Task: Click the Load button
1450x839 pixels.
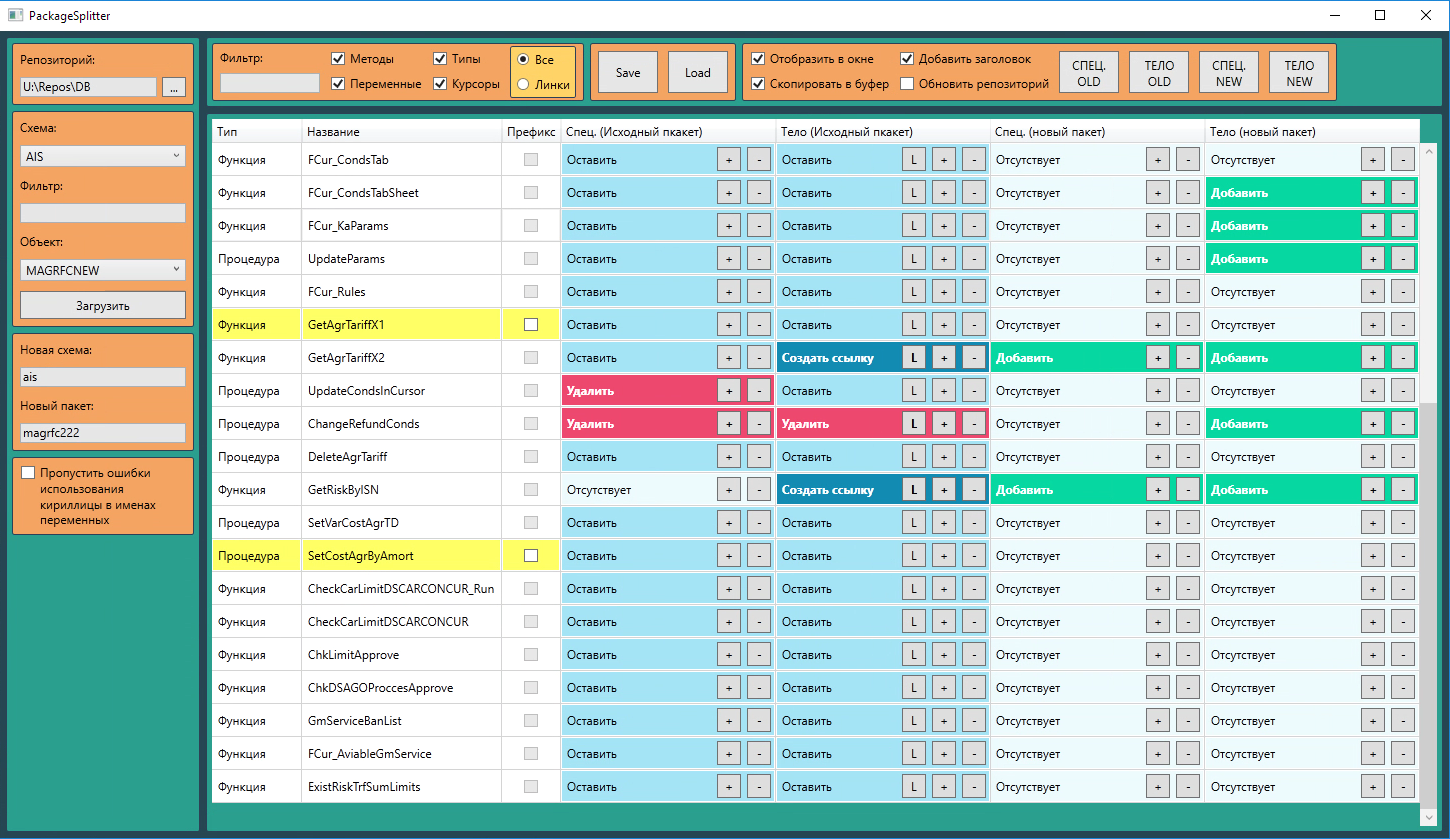Action: [698, 73]
